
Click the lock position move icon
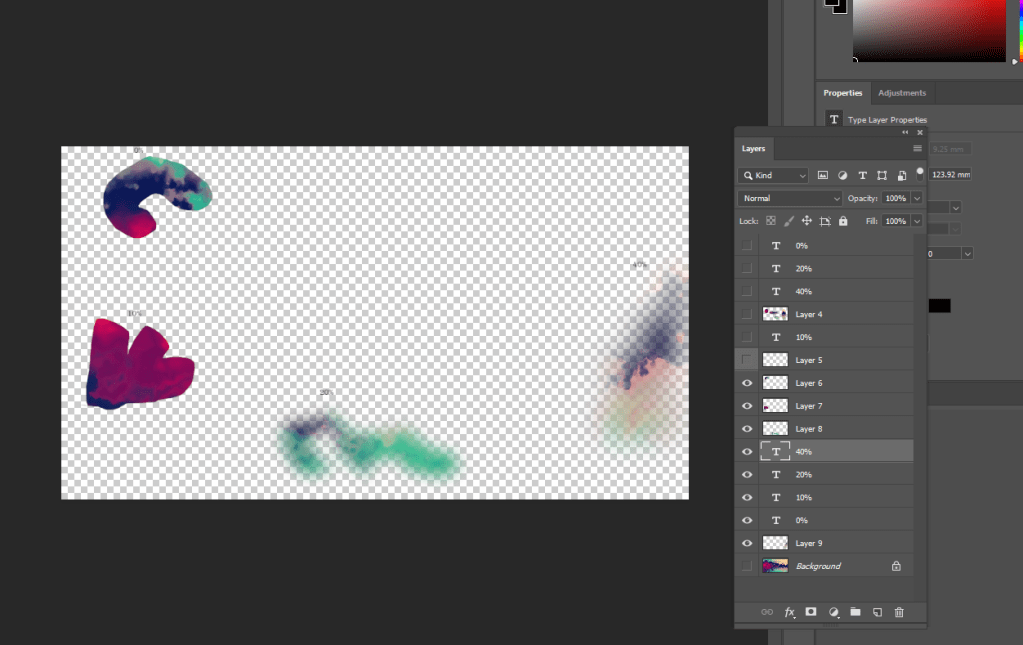point(806,221)
